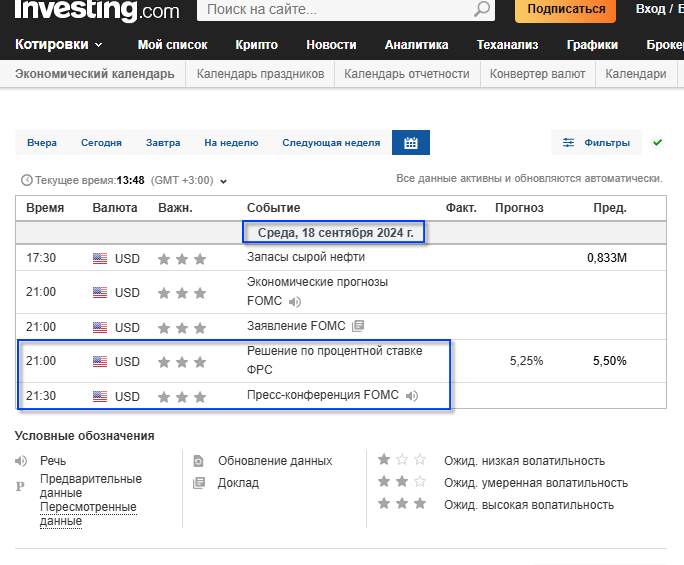Click previous value 5,50%
This screenshot has width=684, height=565.
[x=609, y=361]
